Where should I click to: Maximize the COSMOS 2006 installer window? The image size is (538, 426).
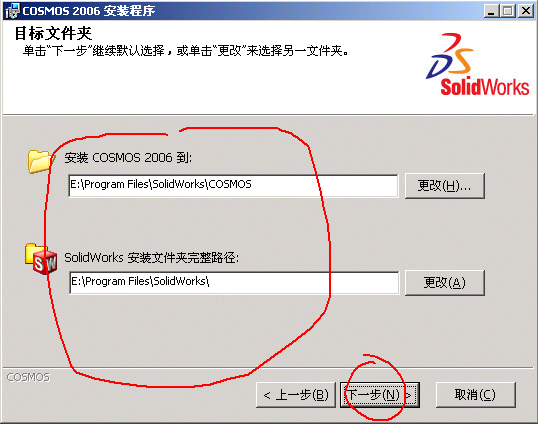pyautogui.click(x=508, y=11)
